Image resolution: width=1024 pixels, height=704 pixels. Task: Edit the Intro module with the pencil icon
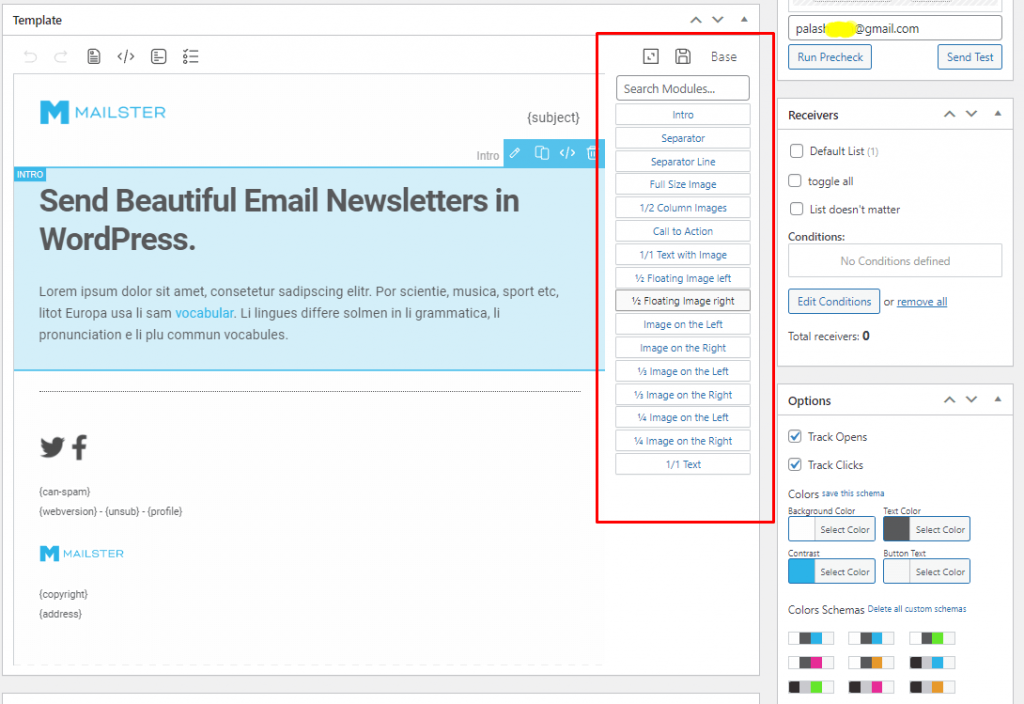tap(515, 153)
